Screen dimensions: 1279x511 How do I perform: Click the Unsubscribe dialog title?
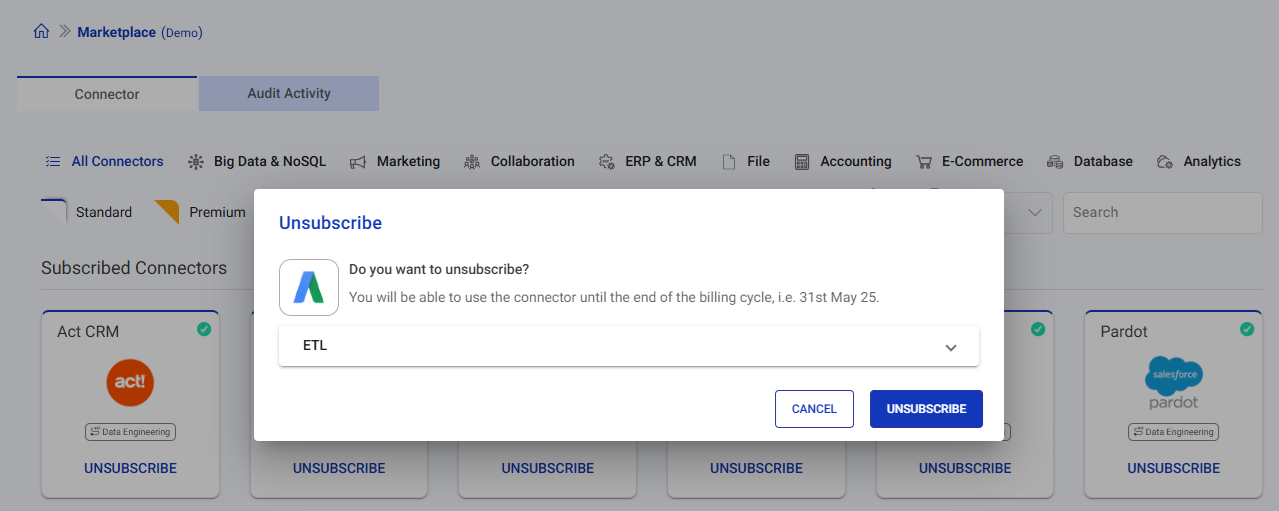click(x=330, y=223)
